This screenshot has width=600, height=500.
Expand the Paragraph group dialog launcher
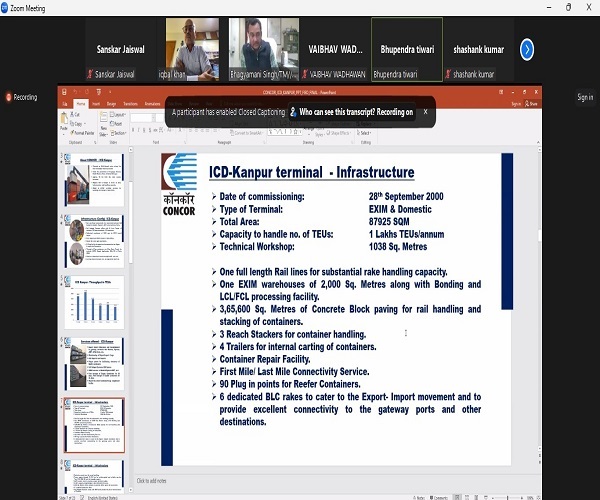tap(262, 142)
